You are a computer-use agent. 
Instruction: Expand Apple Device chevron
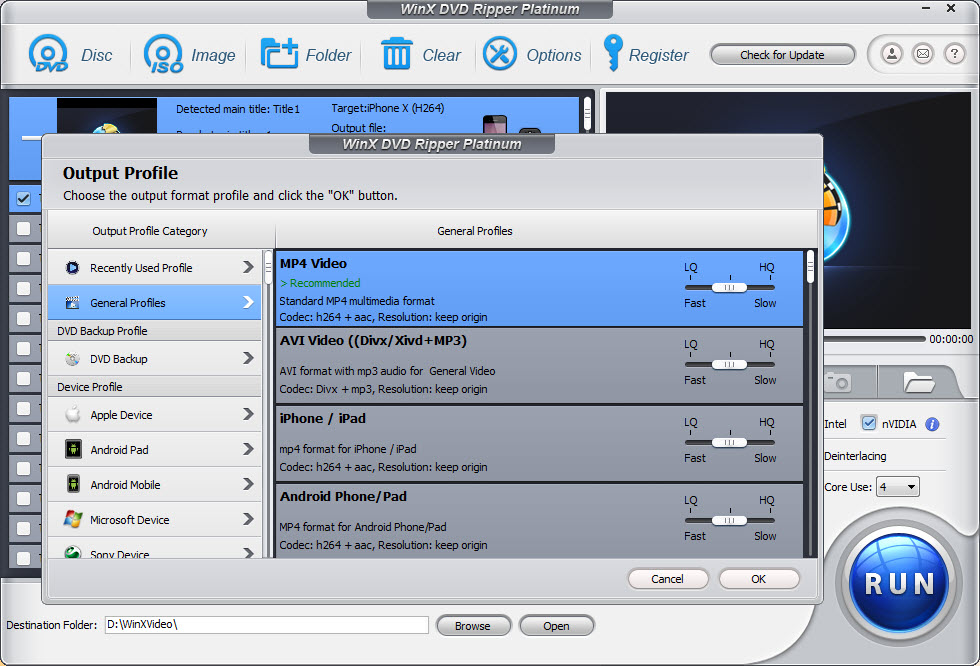[x=248, y=414]
